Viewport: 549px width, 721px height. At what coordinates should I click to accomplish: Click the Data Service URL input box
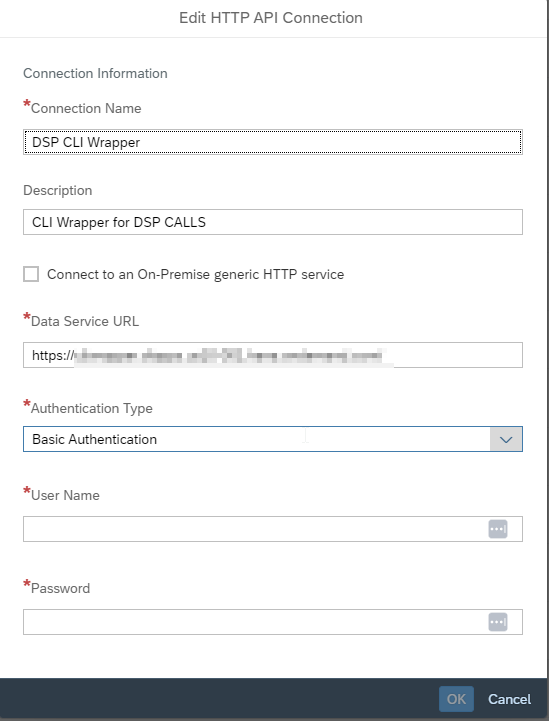point(273,355)
